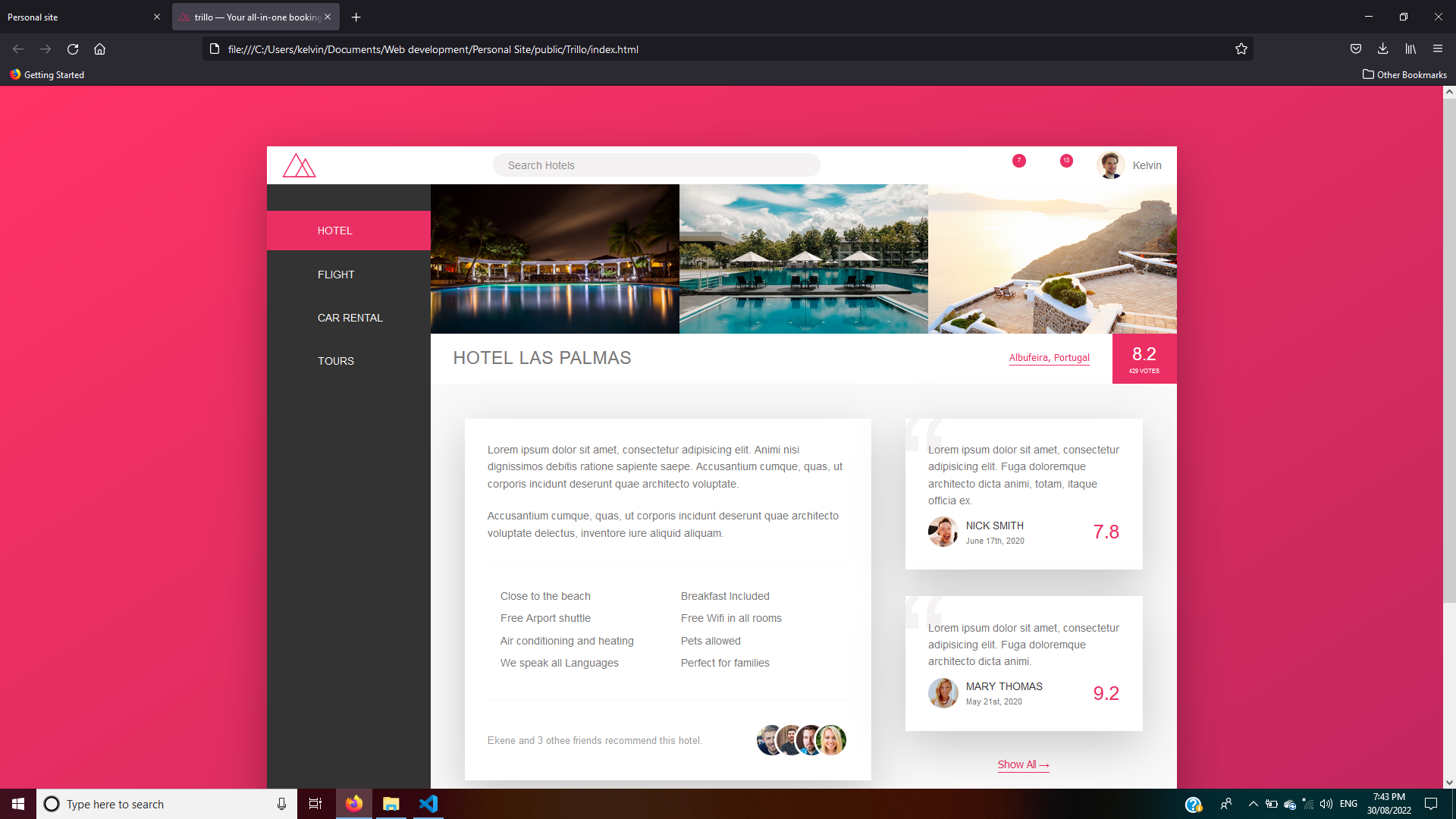Reload the current page

click(73, 49)
